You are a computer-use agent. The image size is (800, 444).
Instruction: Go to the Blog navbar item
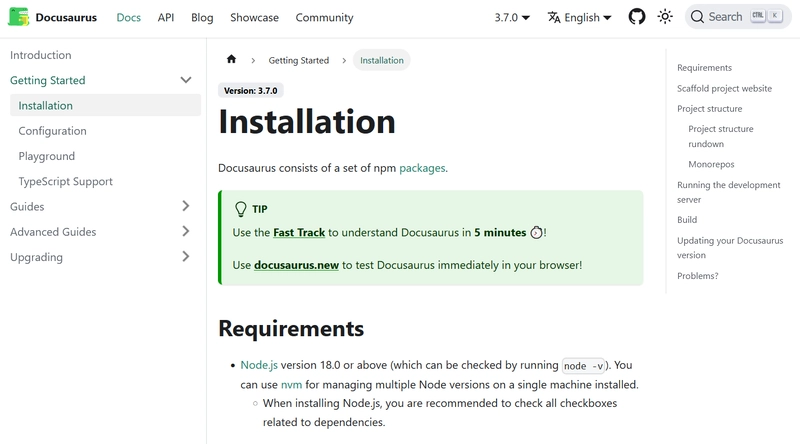pos(202,17)
